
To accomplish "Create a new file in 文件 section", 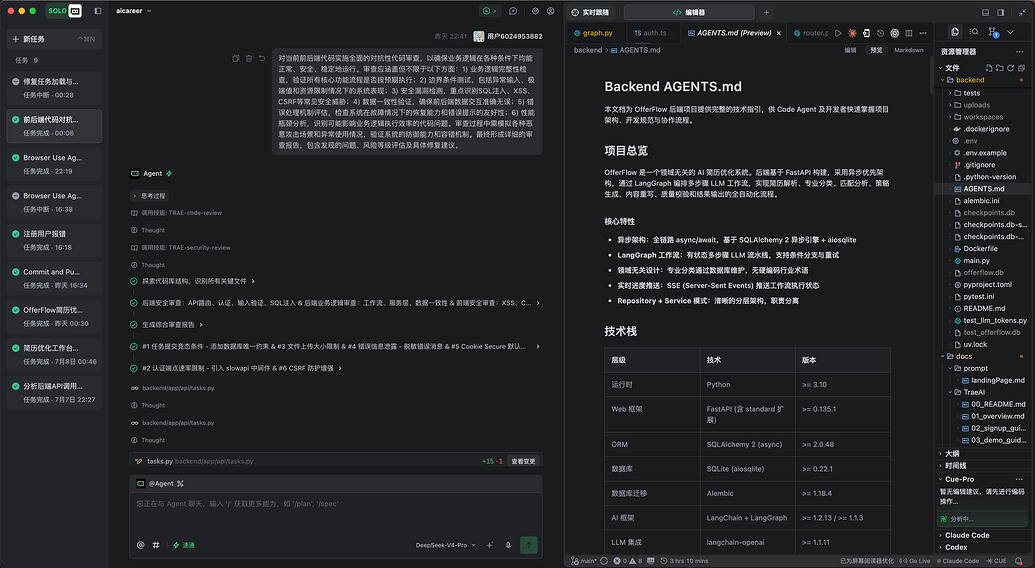I will (988, 68).
